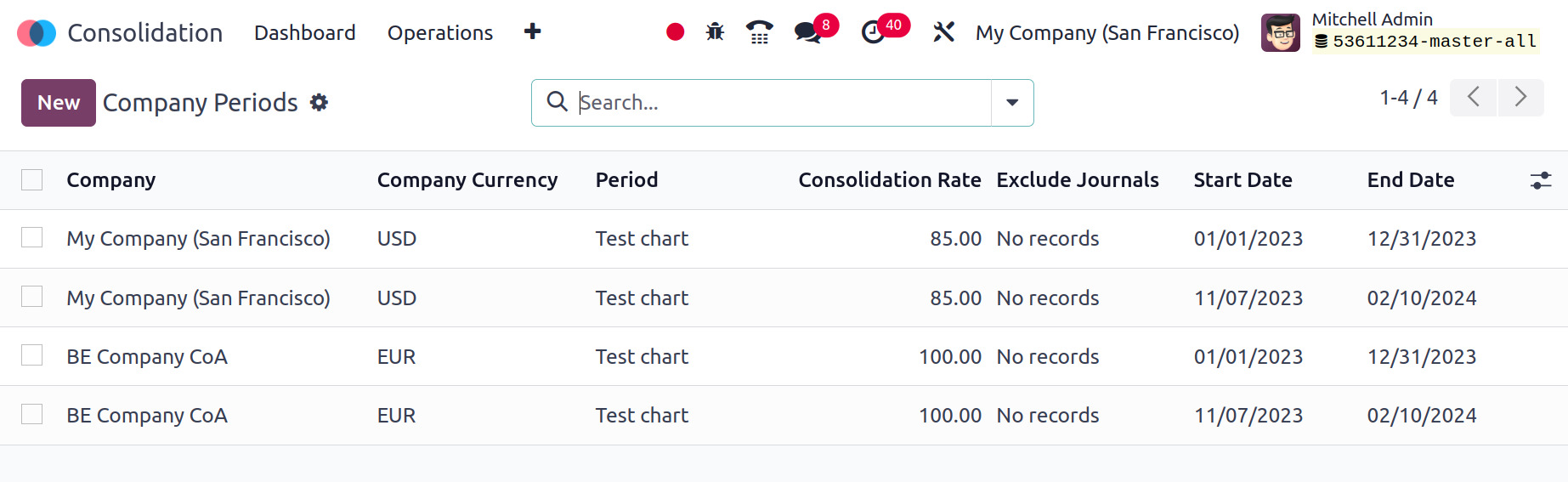This screenshot has width=1568, height=482.
Task: Select the last BE Company CoA checkbox
Action: tap(32, 414)
